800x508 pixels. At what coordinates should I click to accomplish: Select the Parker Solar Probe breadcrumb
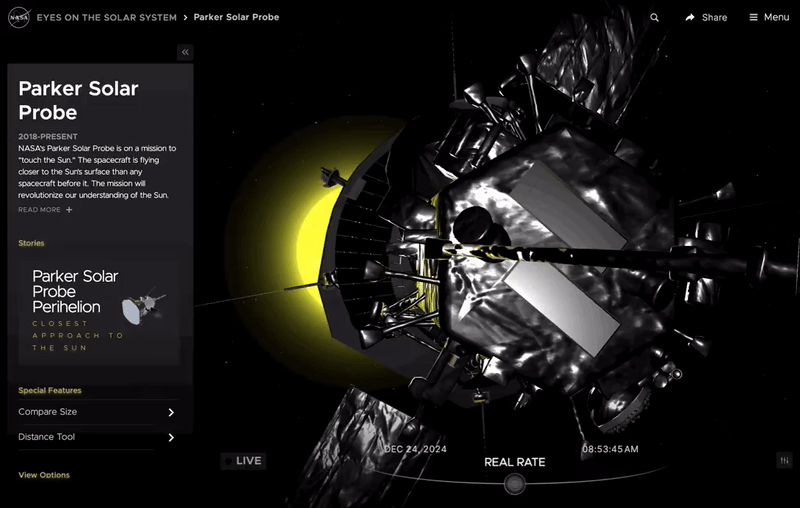pos(236,17)
